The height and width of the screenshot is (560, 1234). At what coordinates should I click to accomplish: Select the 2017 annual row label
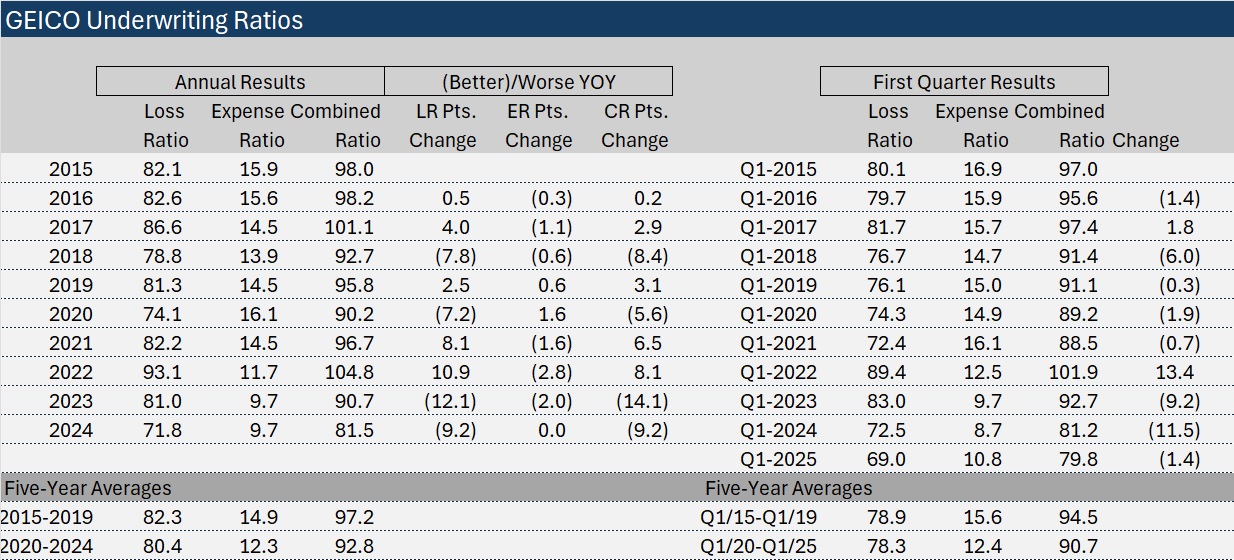(x=71, y=227)
